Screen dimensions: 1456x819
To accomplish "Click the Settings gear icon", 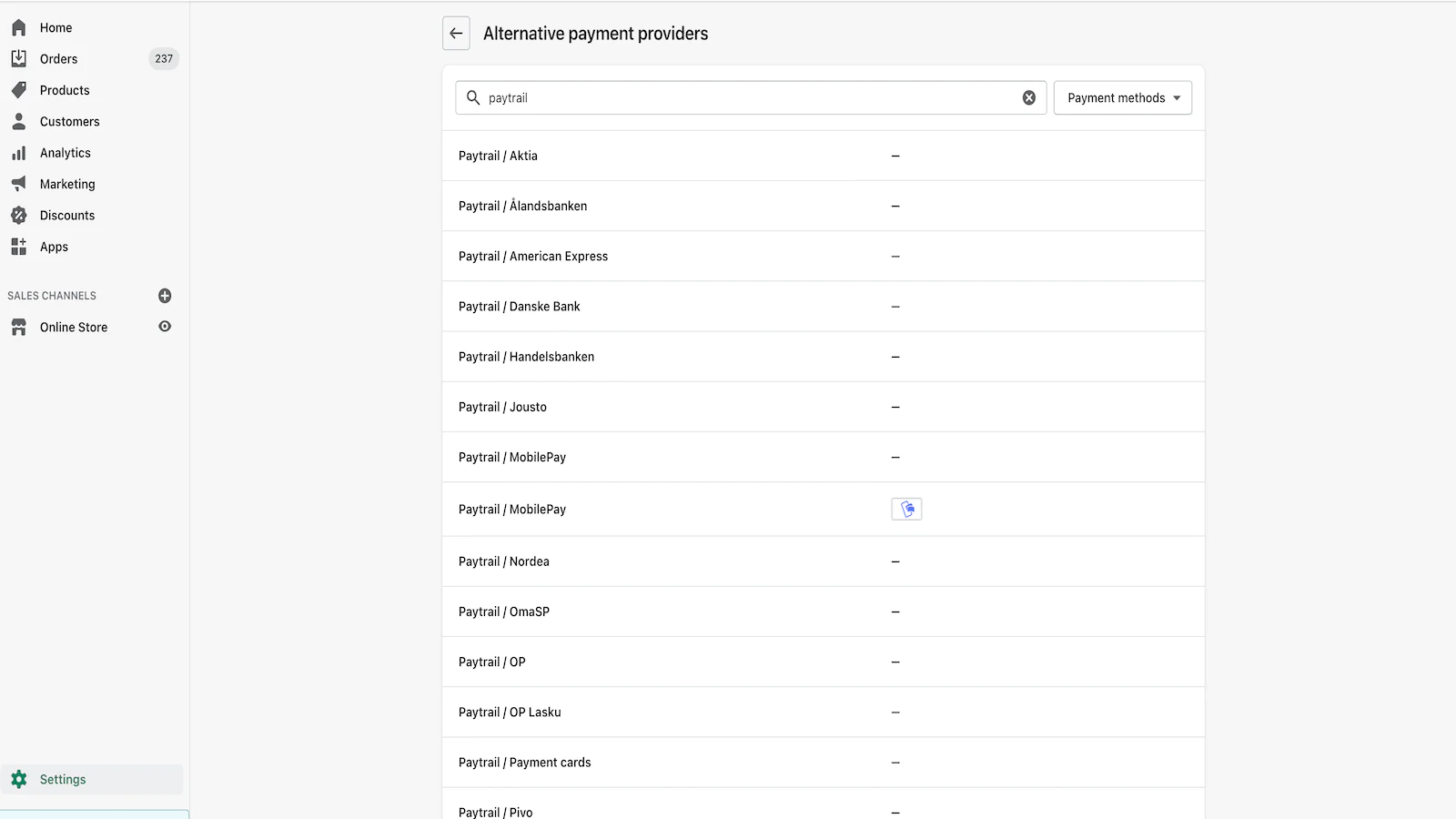I will [x=18, y=779].
